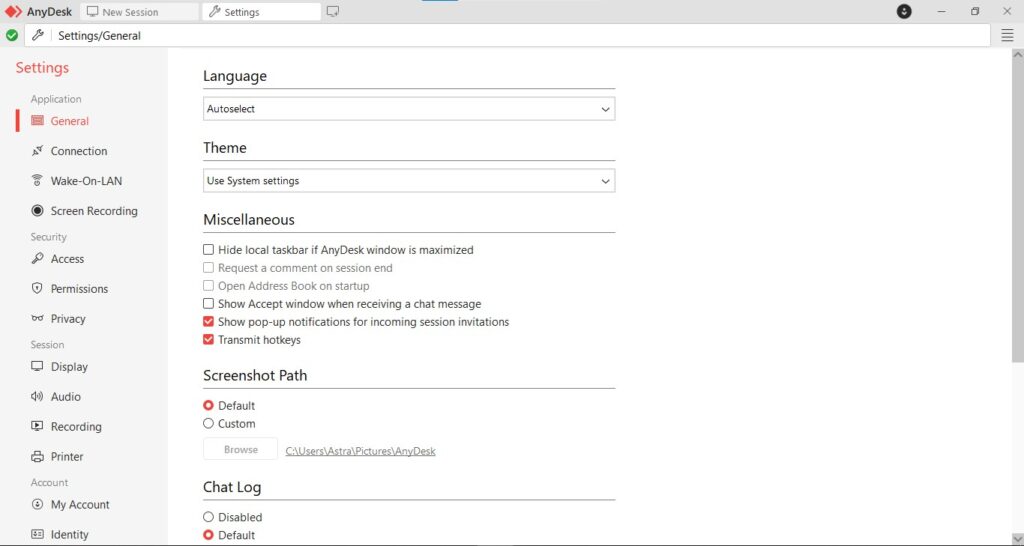Click the monitor icon on New Session tab
This screenshot has height=546, width=1024.
pos(93,12)
